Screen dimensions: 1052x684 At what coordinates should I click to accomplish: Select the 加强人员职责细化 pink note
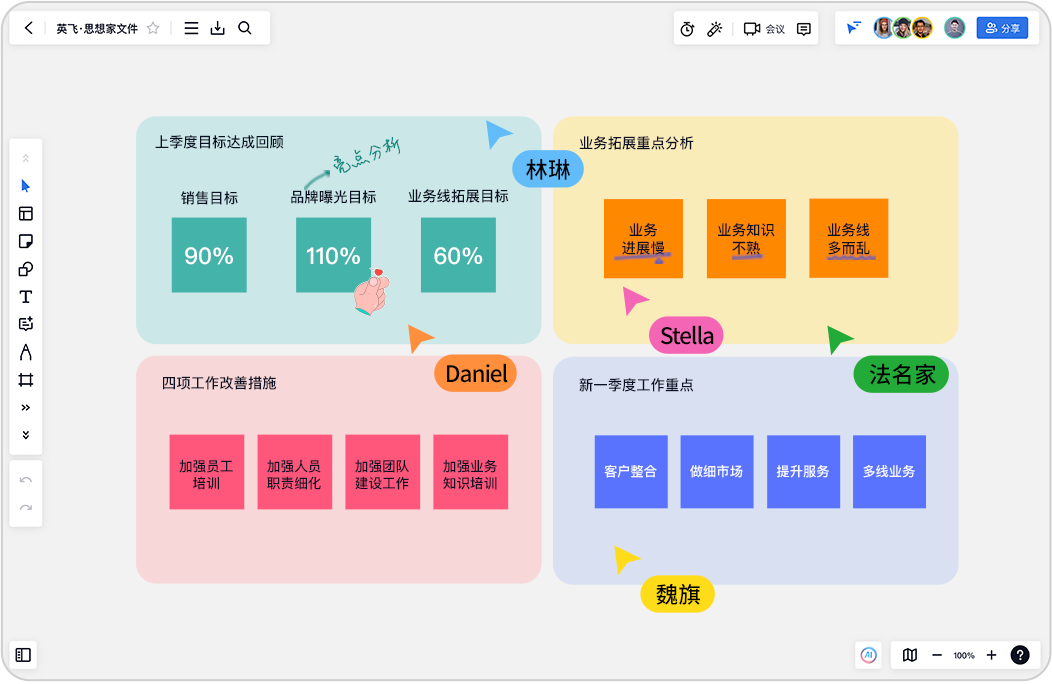point(295,472)
